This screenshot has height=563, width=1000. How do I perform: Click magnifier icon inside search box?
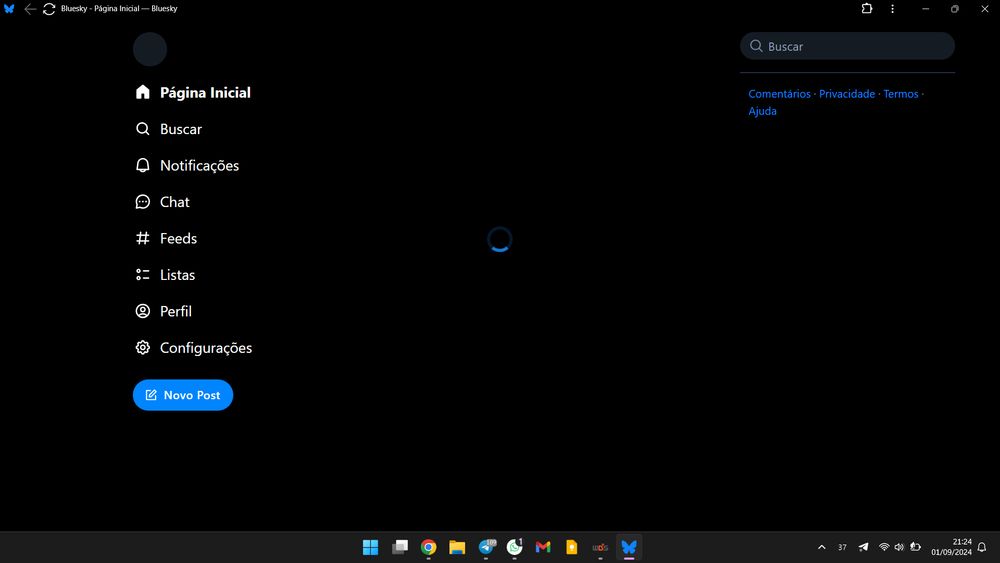(756, 46)
